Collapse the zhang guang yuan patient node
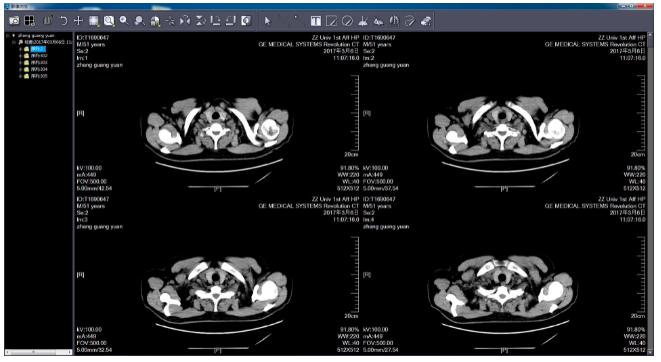661x362 pixels. [x=8, y=36]
